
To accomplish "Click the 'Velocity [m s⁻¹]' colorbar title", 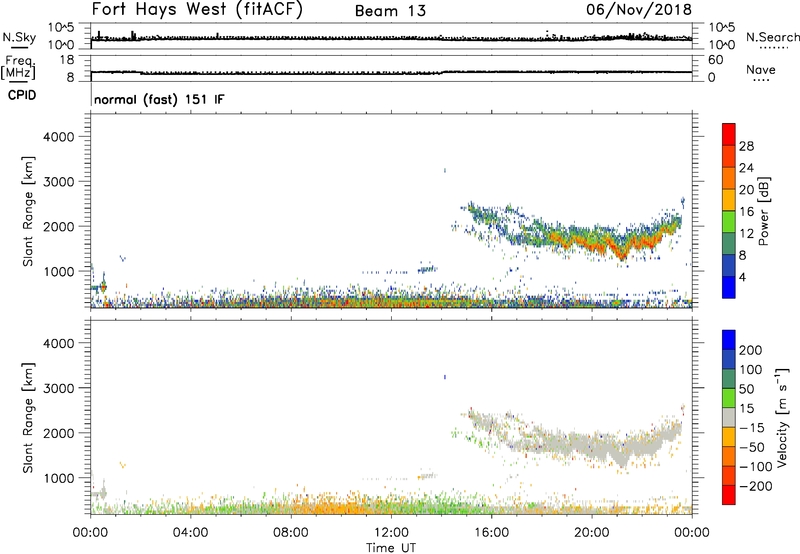I will click(x=782, y=417).
